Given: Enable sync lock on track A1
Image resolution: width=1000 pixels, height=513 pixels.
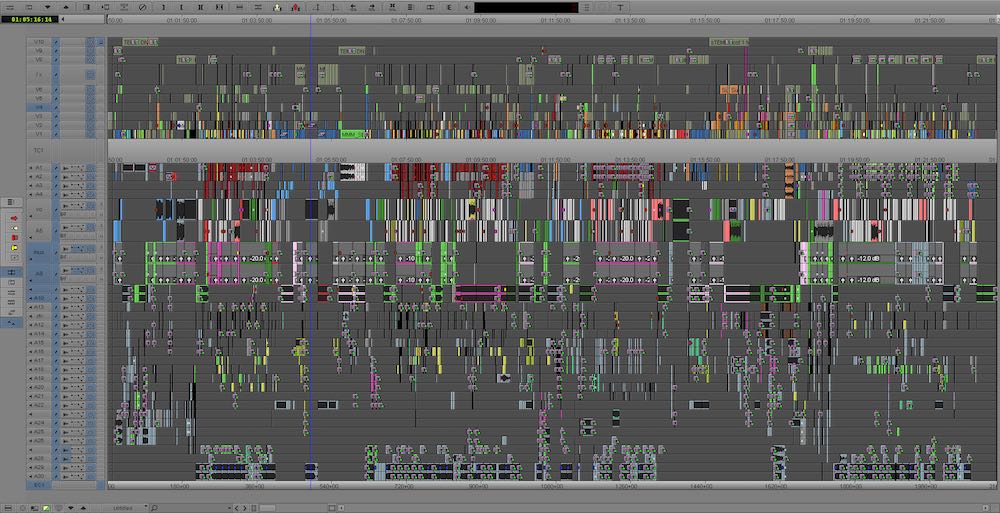Looking at the screenshot, I should [x=57, y=168].
